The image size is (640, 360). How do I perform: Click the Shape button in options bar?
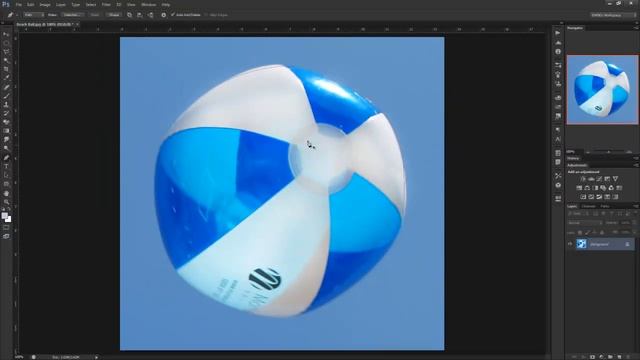click(114, 15)
